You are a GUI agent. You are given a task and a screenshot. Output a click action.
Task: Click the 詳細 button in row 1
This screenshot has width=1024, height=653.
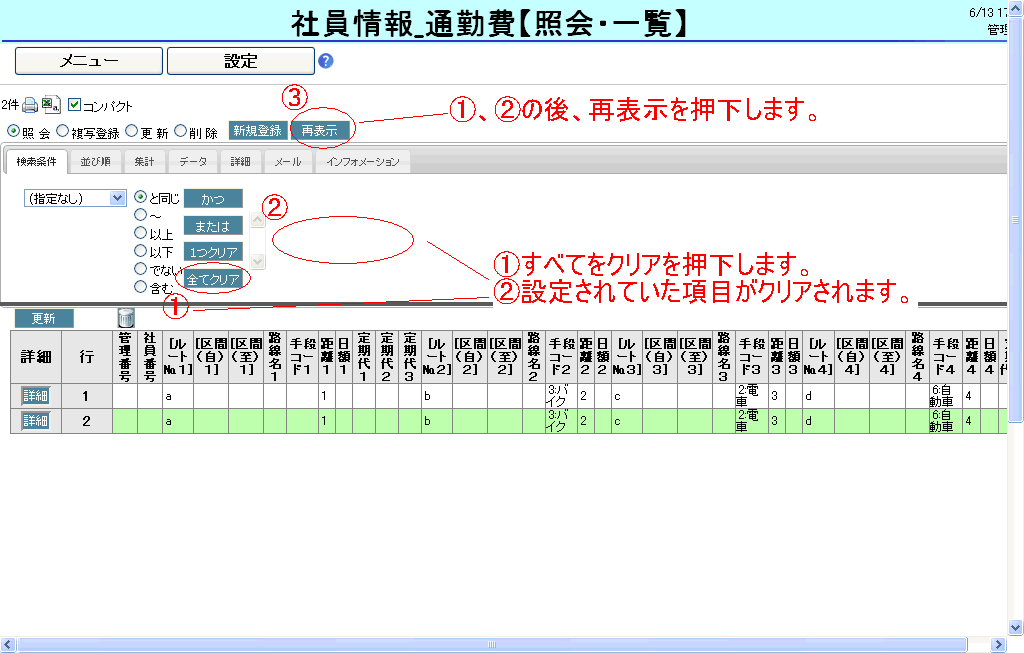click(x=35, y=395)
